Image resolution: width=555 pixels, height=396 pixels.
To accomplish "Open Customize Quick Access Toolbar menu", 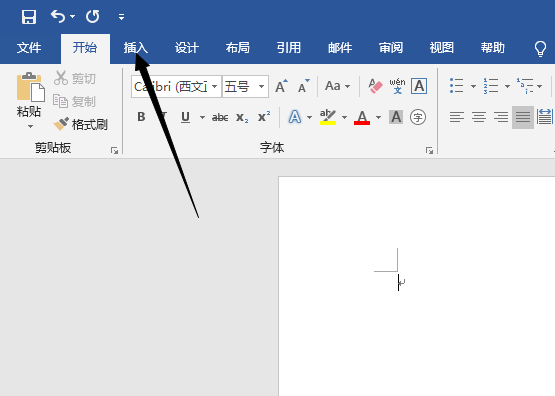I will point(121,17).
